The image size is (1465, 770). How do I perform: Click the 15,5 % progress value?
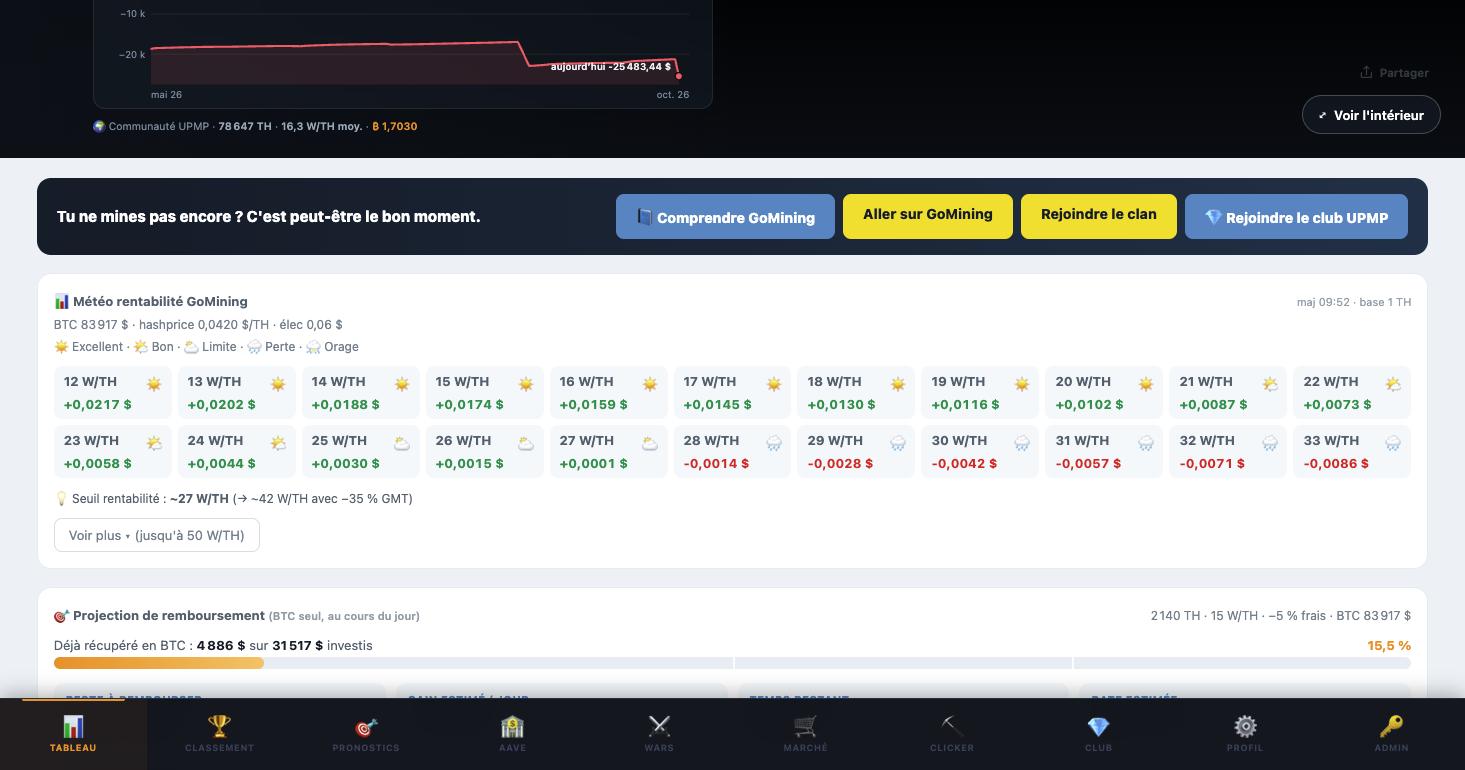point(1389,646)
